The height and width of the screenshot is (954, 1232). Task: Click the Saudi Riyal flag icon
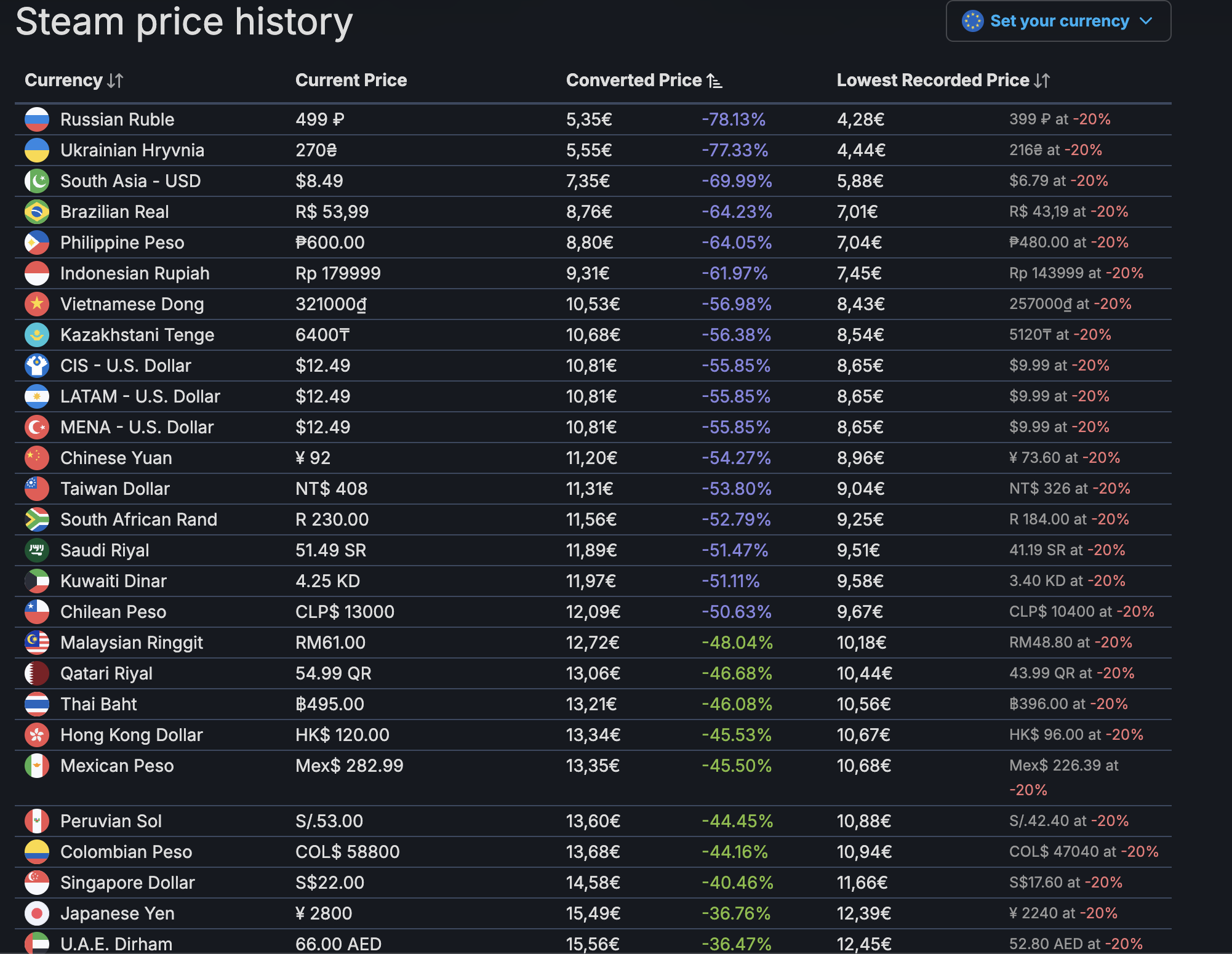37,550
